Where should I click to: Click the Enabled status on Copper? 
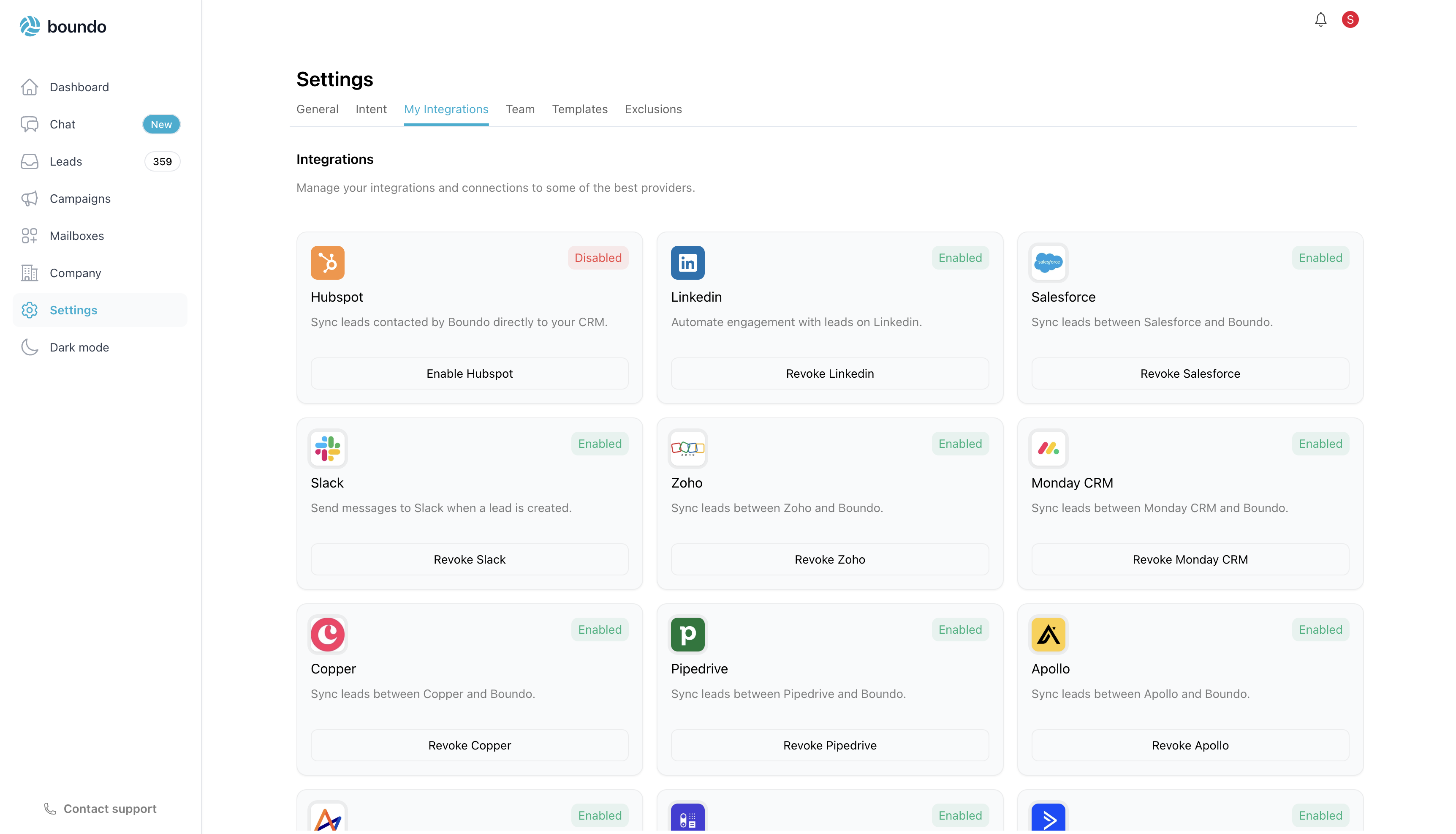click(x=599, y=630)
